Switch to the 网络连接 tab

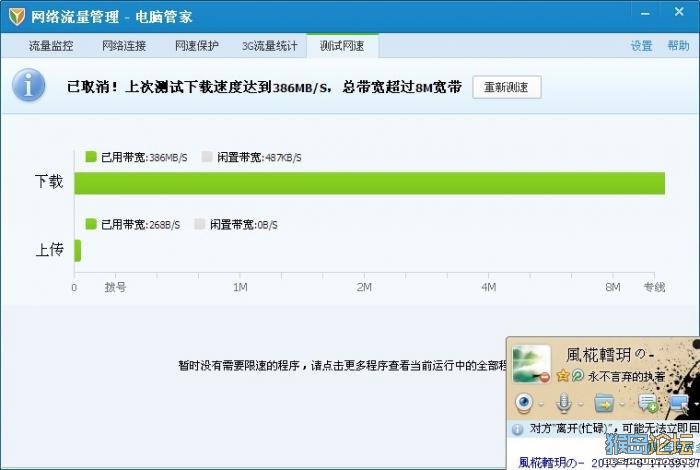pyautogui.click(x=124, y=46)
